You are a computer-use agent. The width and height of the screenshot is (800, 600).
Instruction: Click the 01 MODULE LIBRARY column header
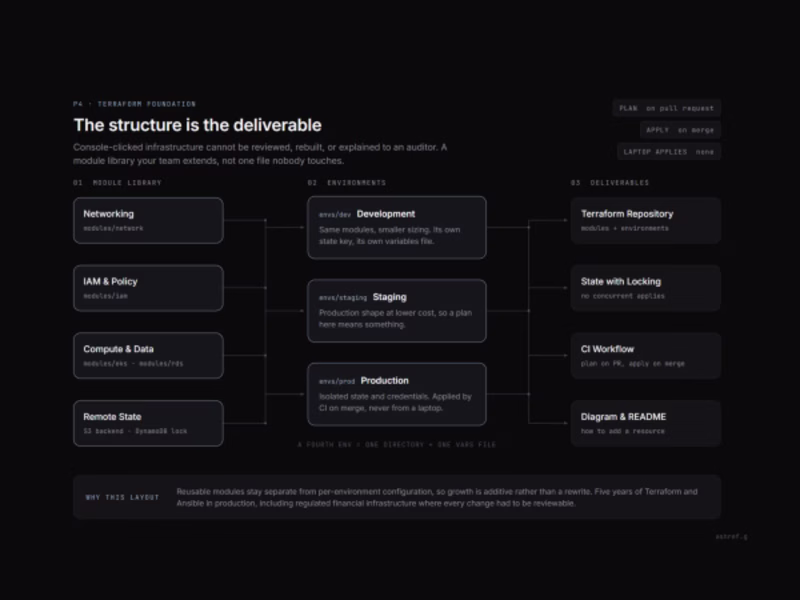117,183
